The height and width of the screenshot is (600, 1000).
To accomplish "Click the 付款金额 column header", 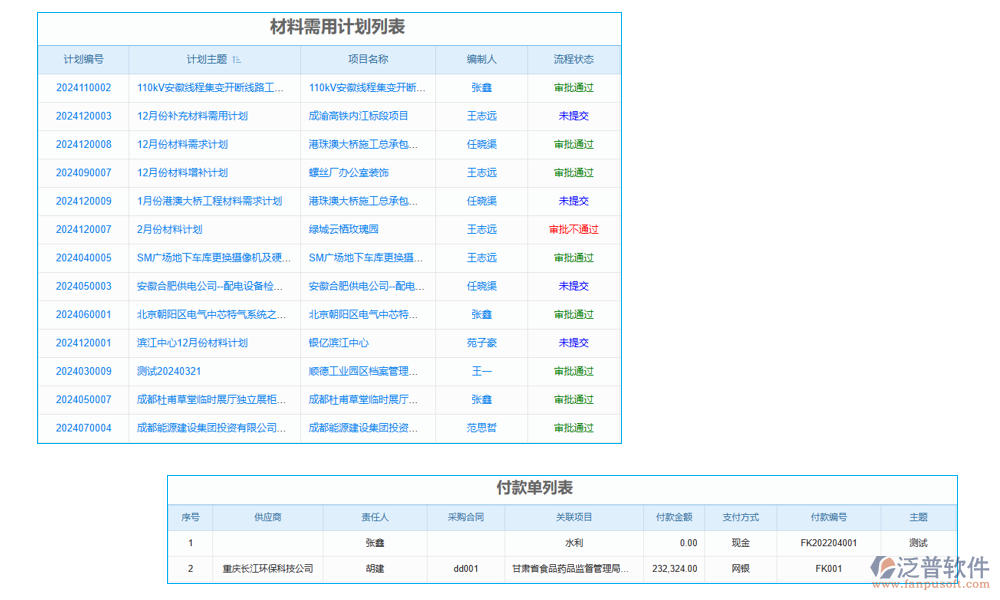I will point(677,517).
